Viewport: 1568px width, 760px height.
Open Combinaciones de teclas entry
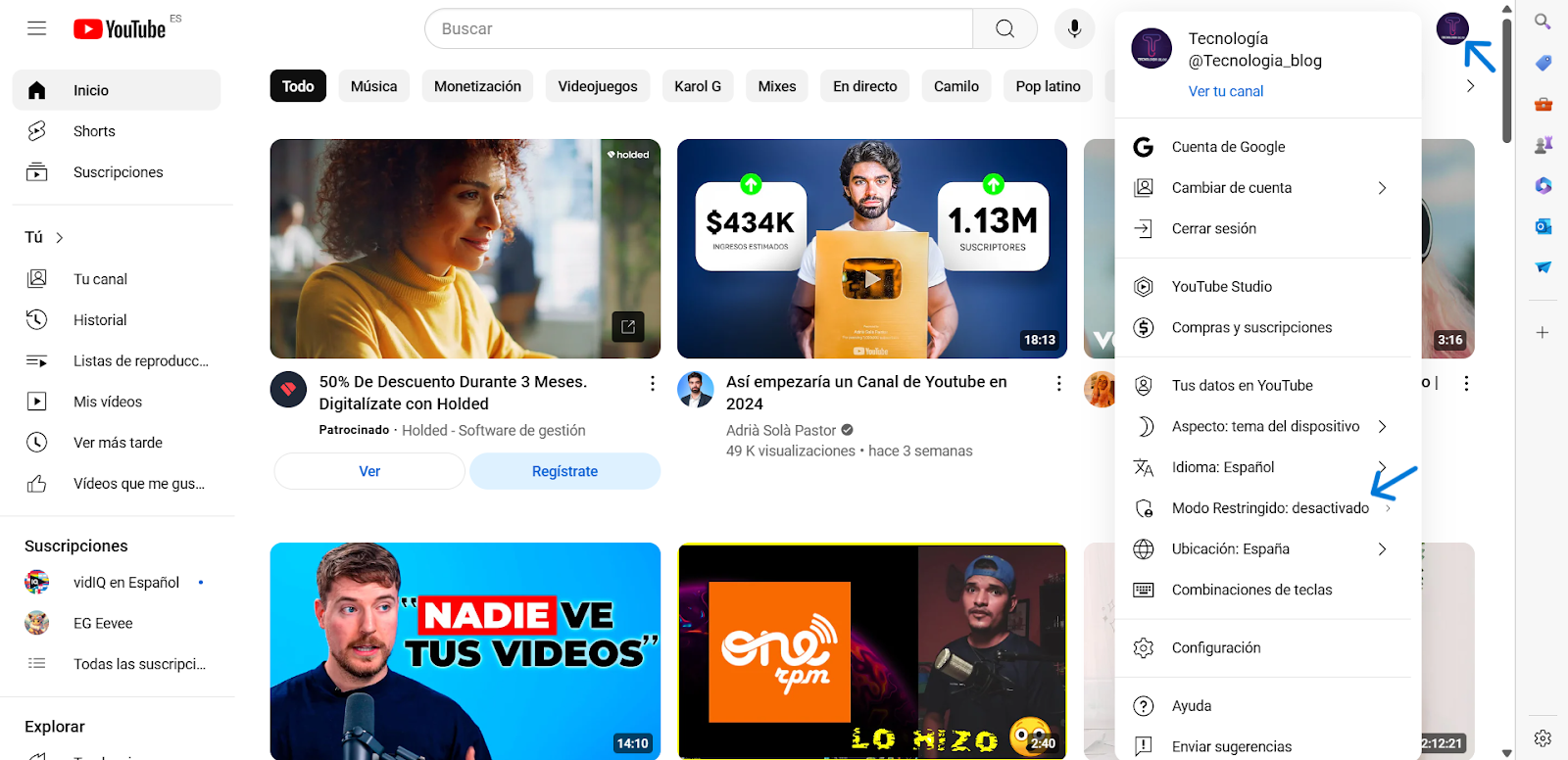pyautogui.click(x=1267, y=590)
